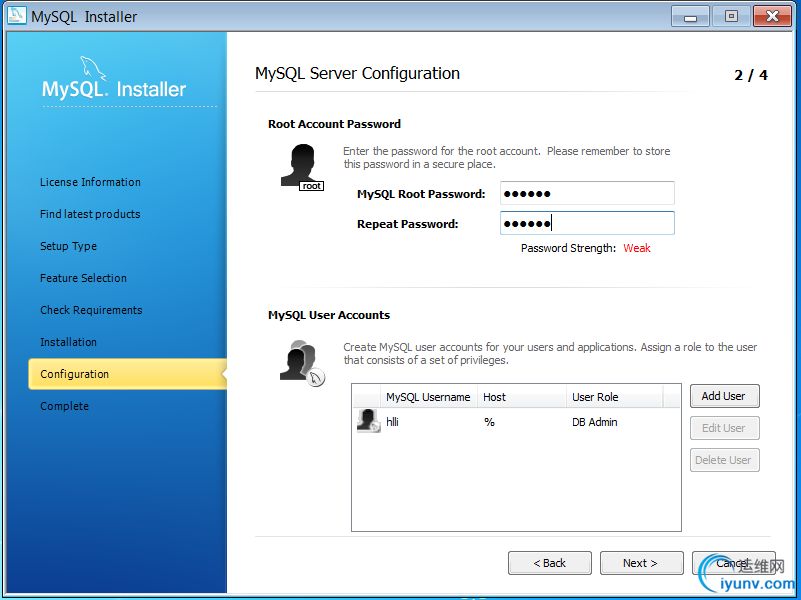This screenshot has height=600, width=801.
Task: Select the Installation step in sidebar
Action: pyautogui.click(x=68, y=342)
